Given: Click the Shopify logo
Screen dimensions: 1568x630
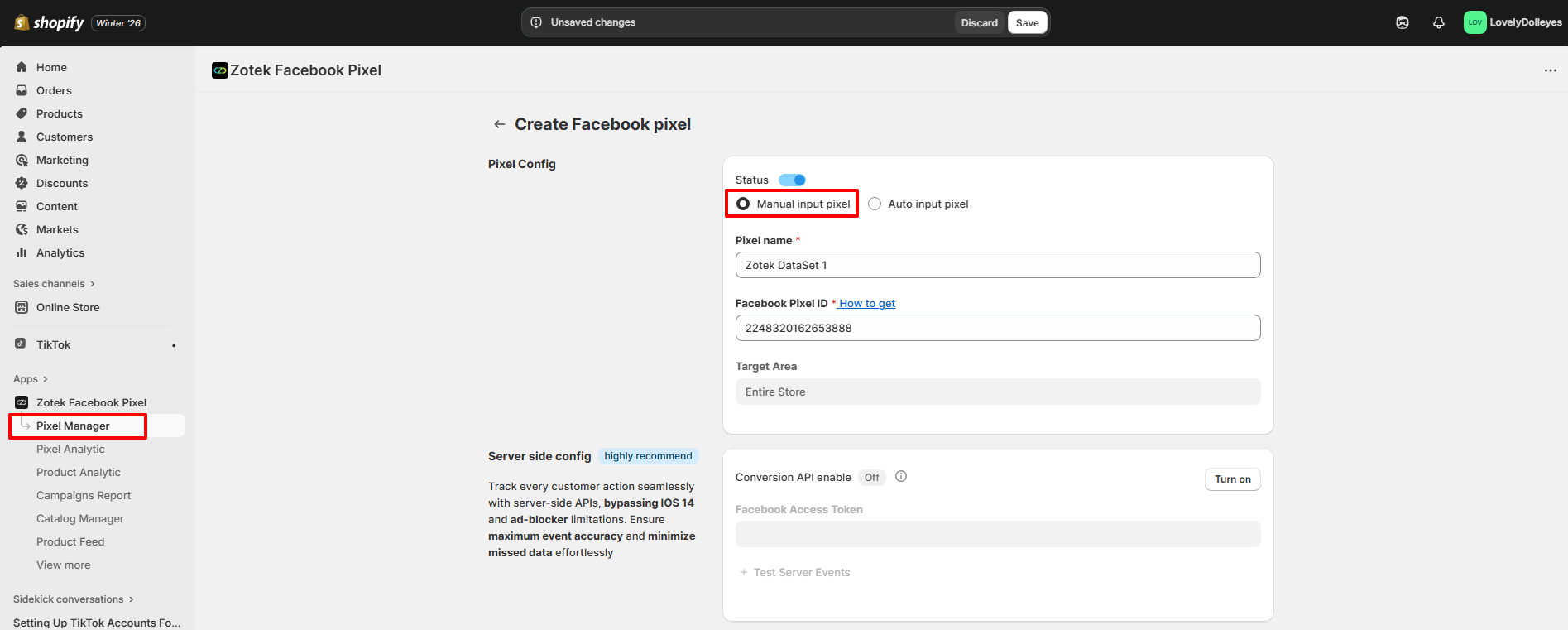Looking at the screenshot, I should click(x=50, y=23).
